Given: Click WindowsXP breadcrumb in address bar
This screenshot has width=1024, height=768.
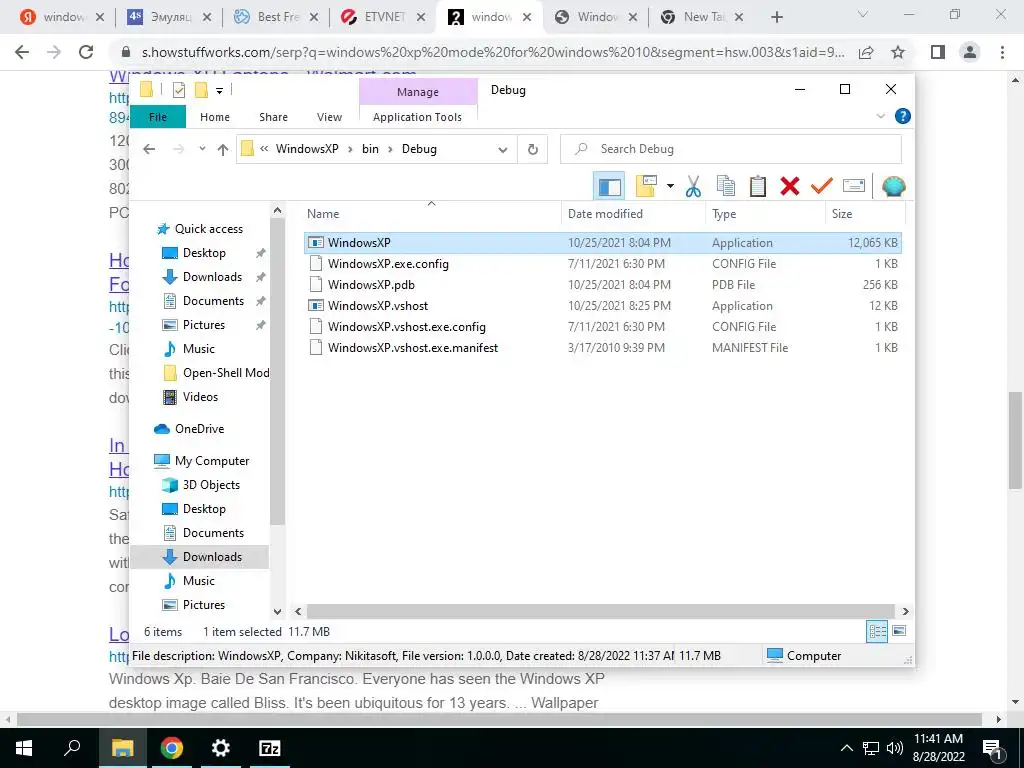Looking at the screenshot, I should (307, 149).
